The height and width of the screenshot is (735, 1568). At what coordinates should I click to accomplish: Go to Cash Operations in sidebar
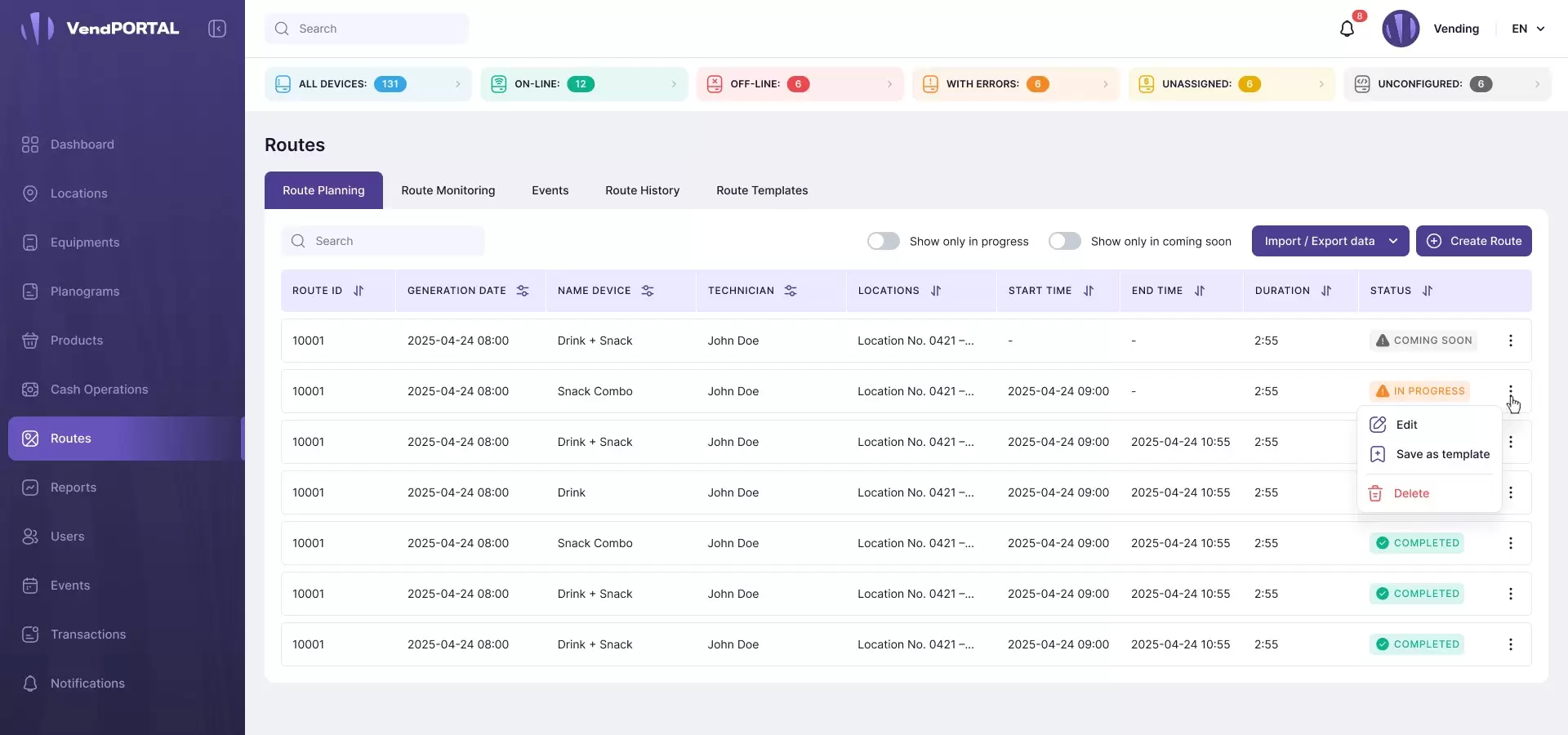(x=99, y=390)
